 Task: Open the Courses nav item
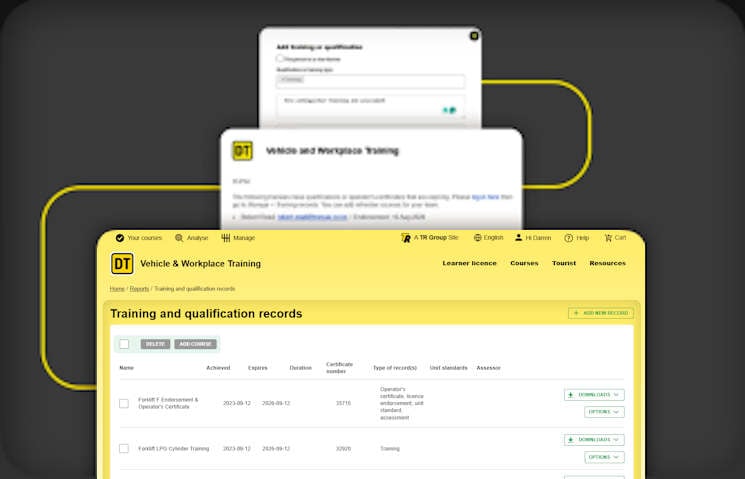point(524,263)
